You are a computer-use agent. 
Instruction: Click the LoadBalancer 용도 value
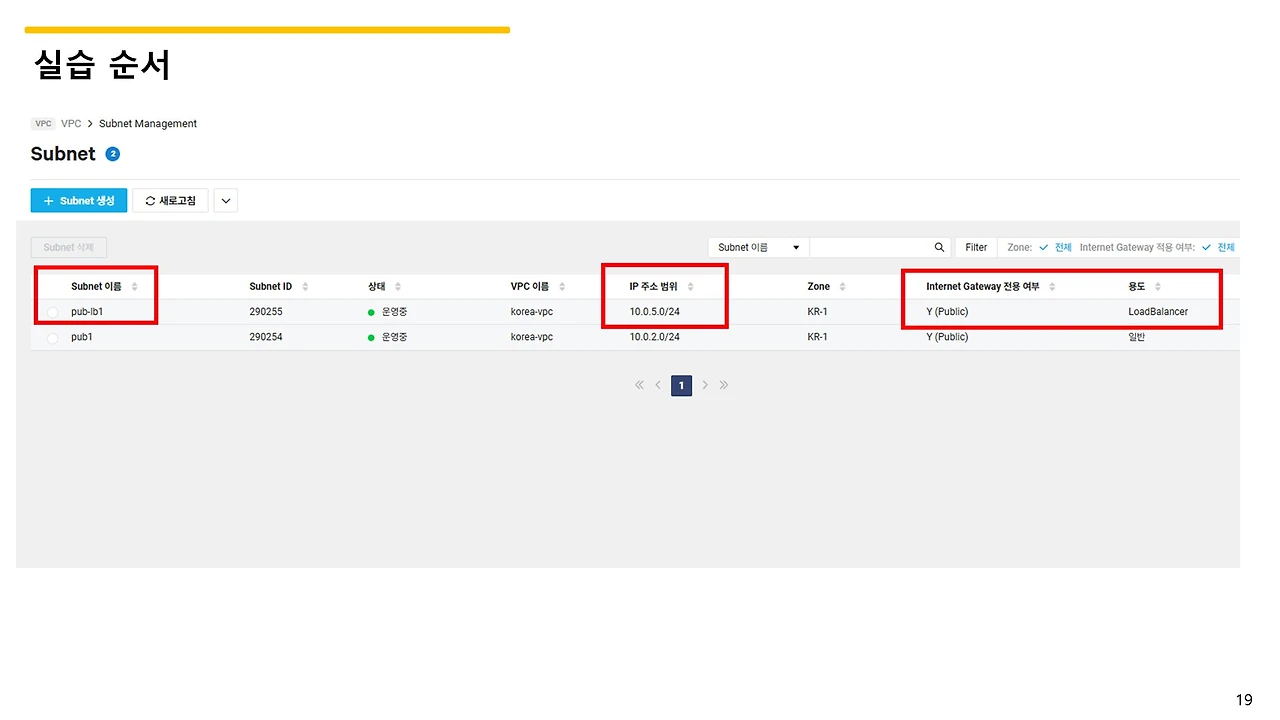(1158, 312)
